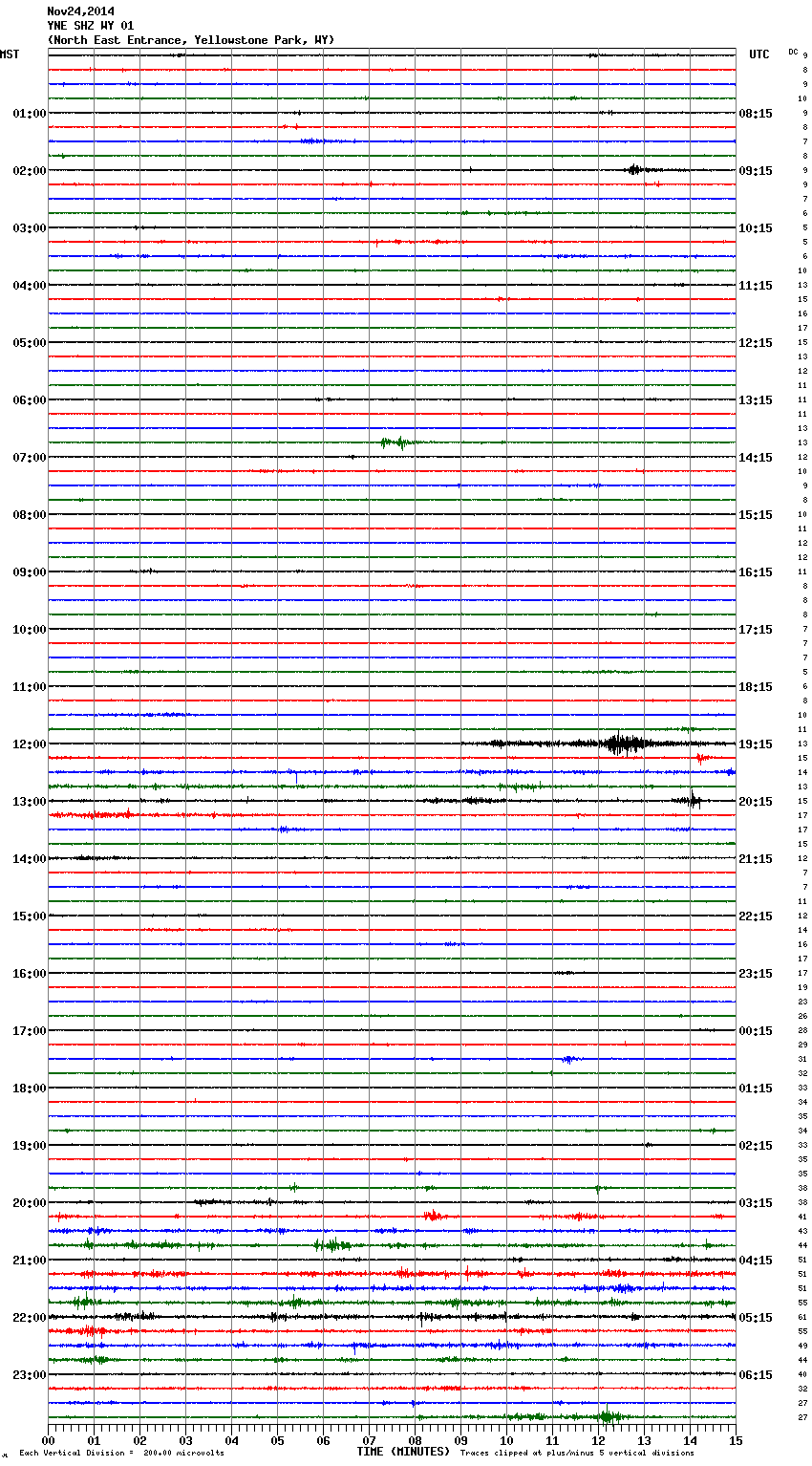Click the 05:15 UTC time label
This screenshot has height=1466, width=812.
(756, 1318)
